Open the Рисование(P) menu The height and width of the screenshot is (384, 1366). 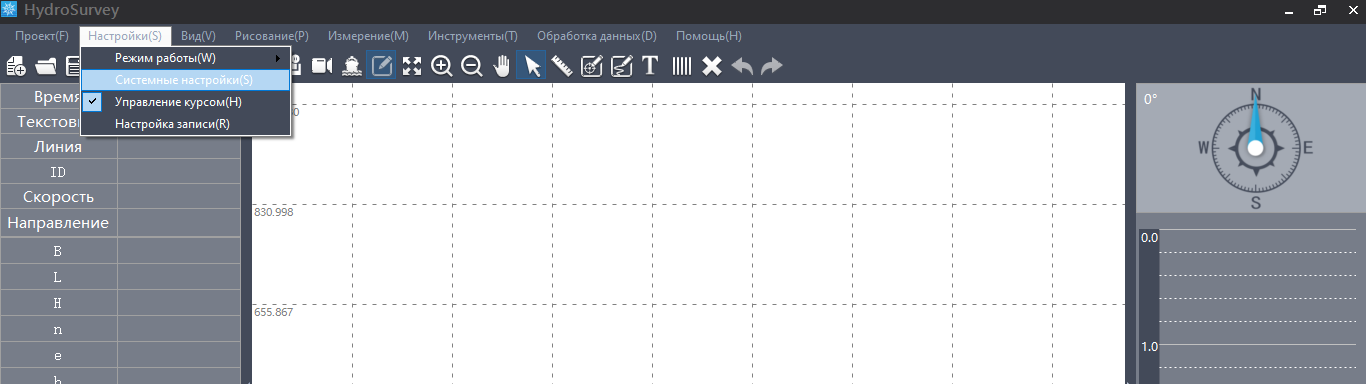click(272, 35)
